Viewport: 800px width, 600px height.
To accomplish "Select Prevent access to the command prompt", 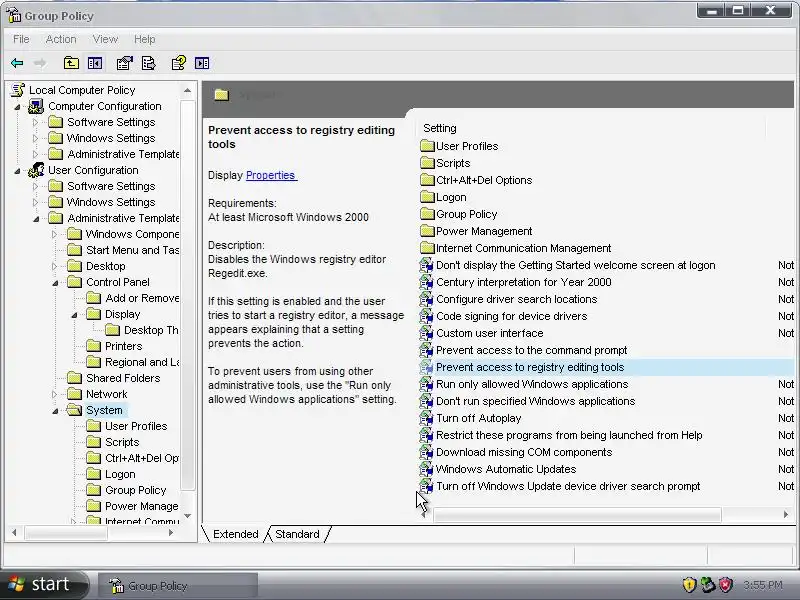I will (x=531, y=351).
